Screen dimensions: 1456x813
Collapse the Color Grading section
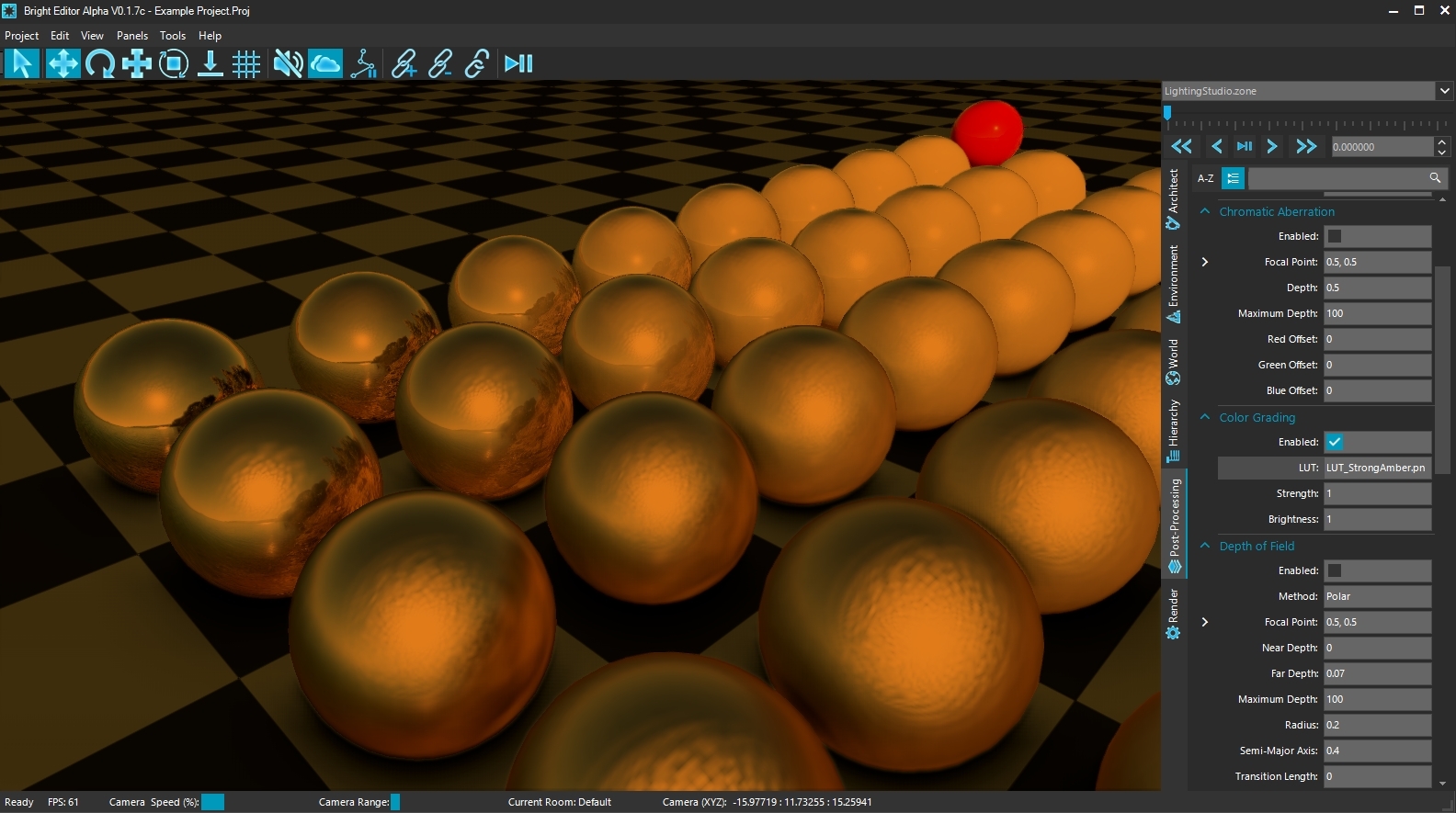[x=1205, y=417]
